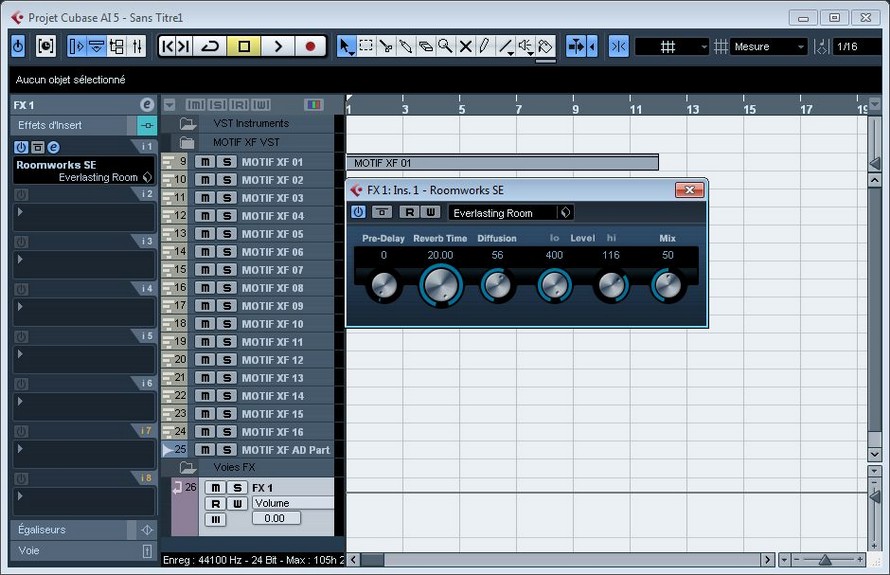
Task: Click the Read automation button on FX 1 track
Action: (x=214, y=503)
